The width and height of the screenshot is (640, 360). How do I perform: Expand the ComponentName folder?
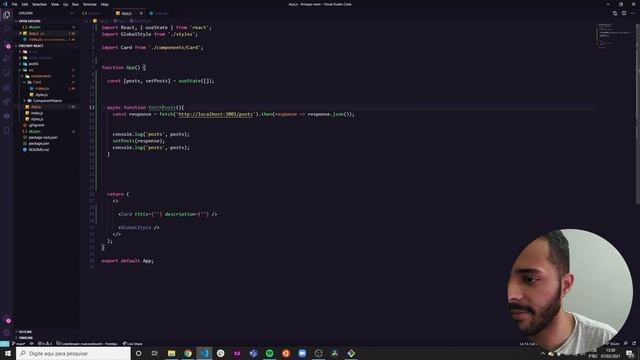point(47,101)
